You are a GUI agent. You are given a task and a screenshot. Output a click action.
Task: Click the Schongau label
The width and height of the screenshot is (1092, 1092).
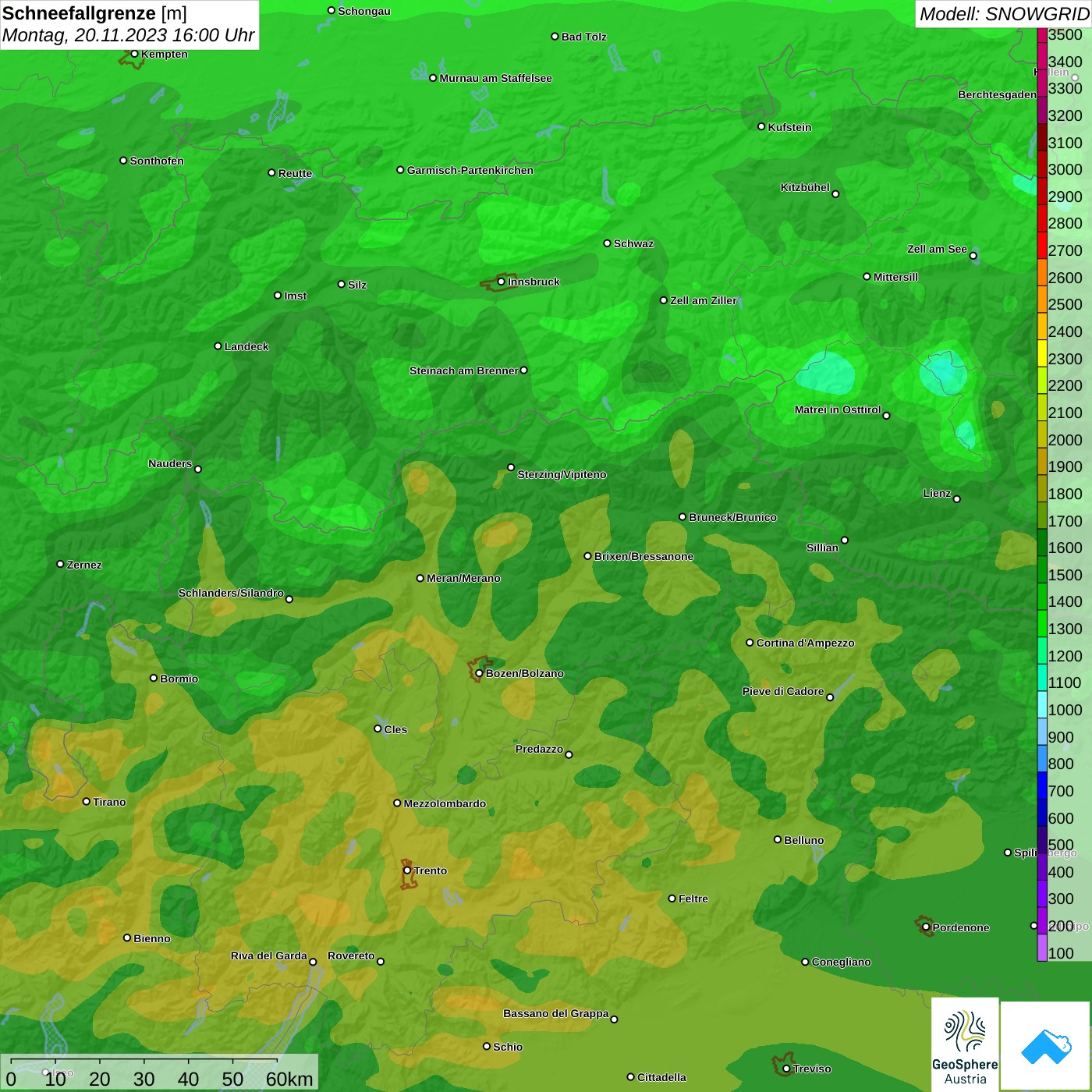364,11
